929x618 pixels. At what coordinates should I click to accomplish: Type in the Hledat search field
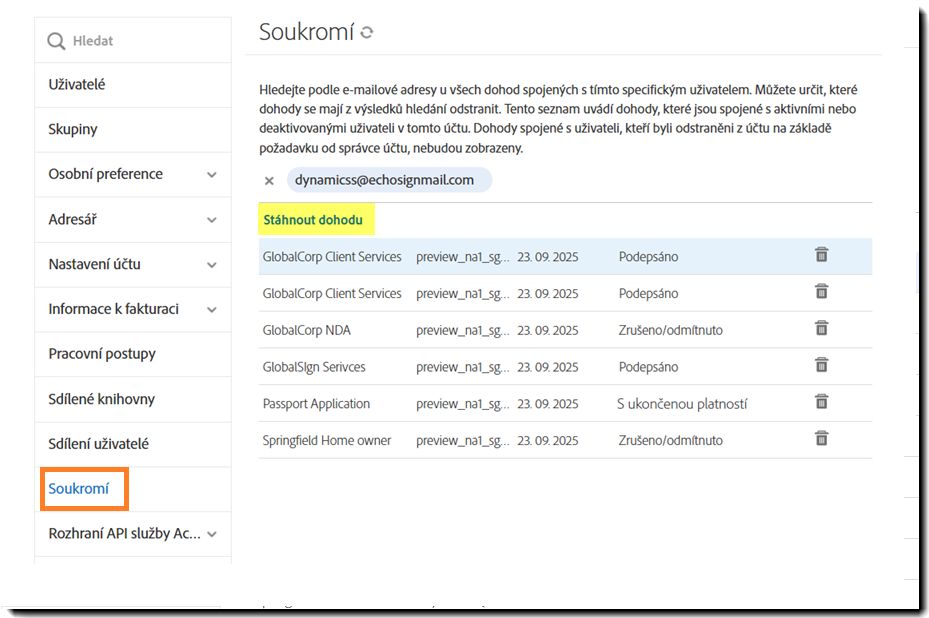tap(140, 41)
